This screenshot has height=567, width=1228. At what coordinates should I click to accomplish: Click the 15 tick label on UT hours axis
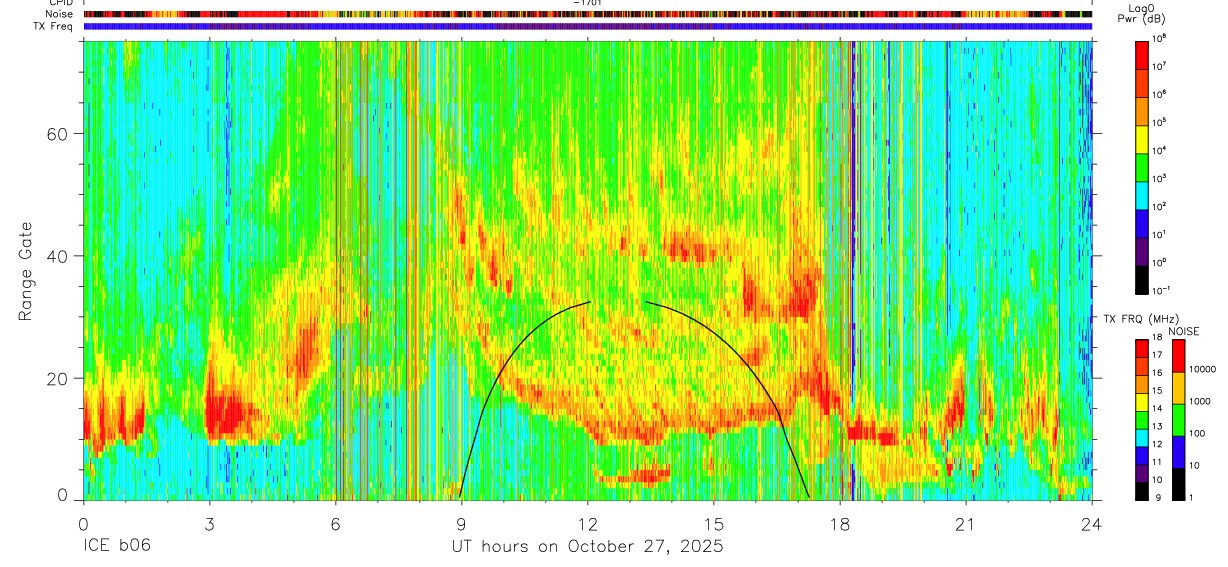click(x=713, y=523)
